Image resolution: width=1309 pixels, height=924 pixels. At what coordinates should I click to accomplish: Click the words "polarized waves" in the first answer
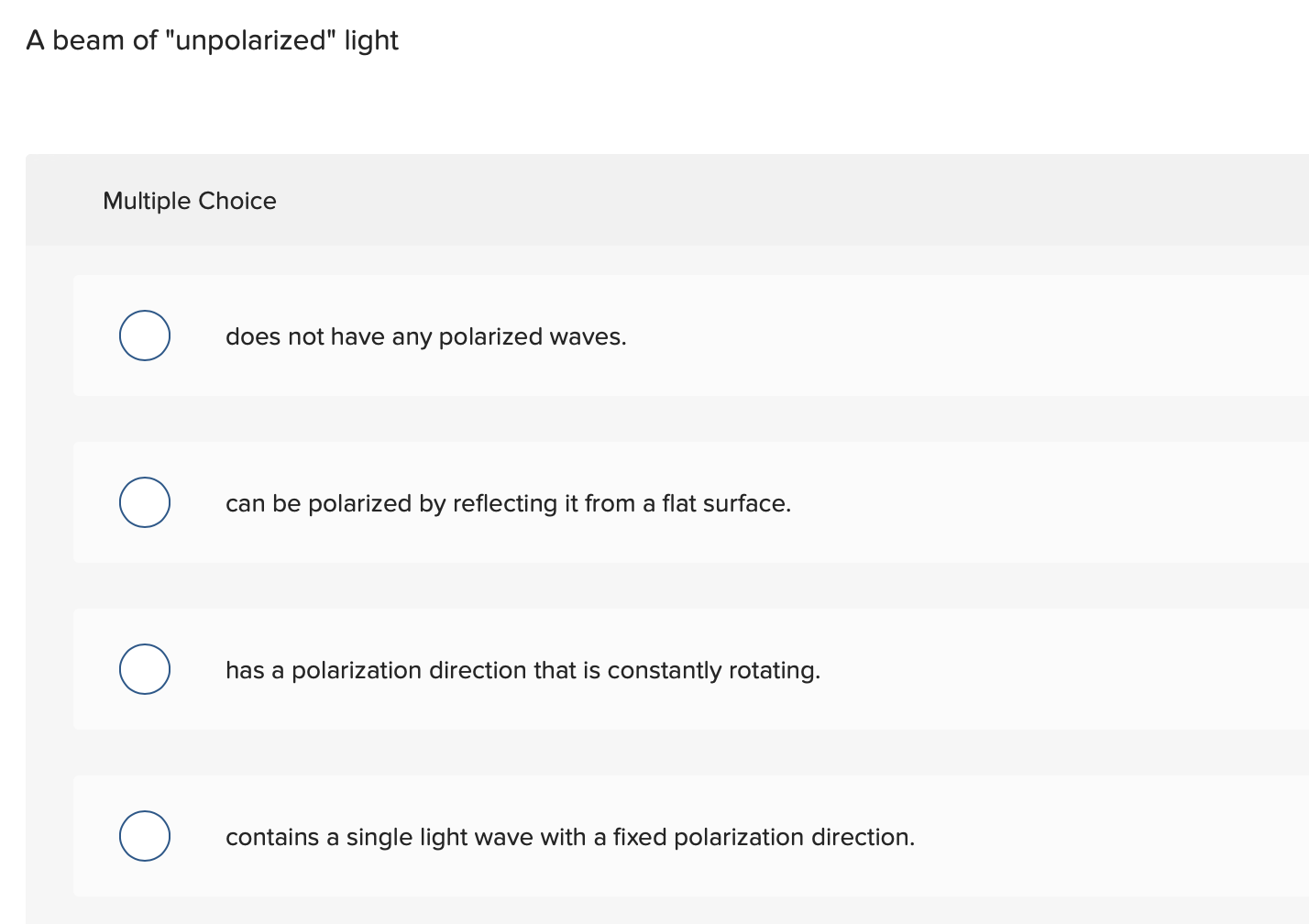click(x=532, y=337)
